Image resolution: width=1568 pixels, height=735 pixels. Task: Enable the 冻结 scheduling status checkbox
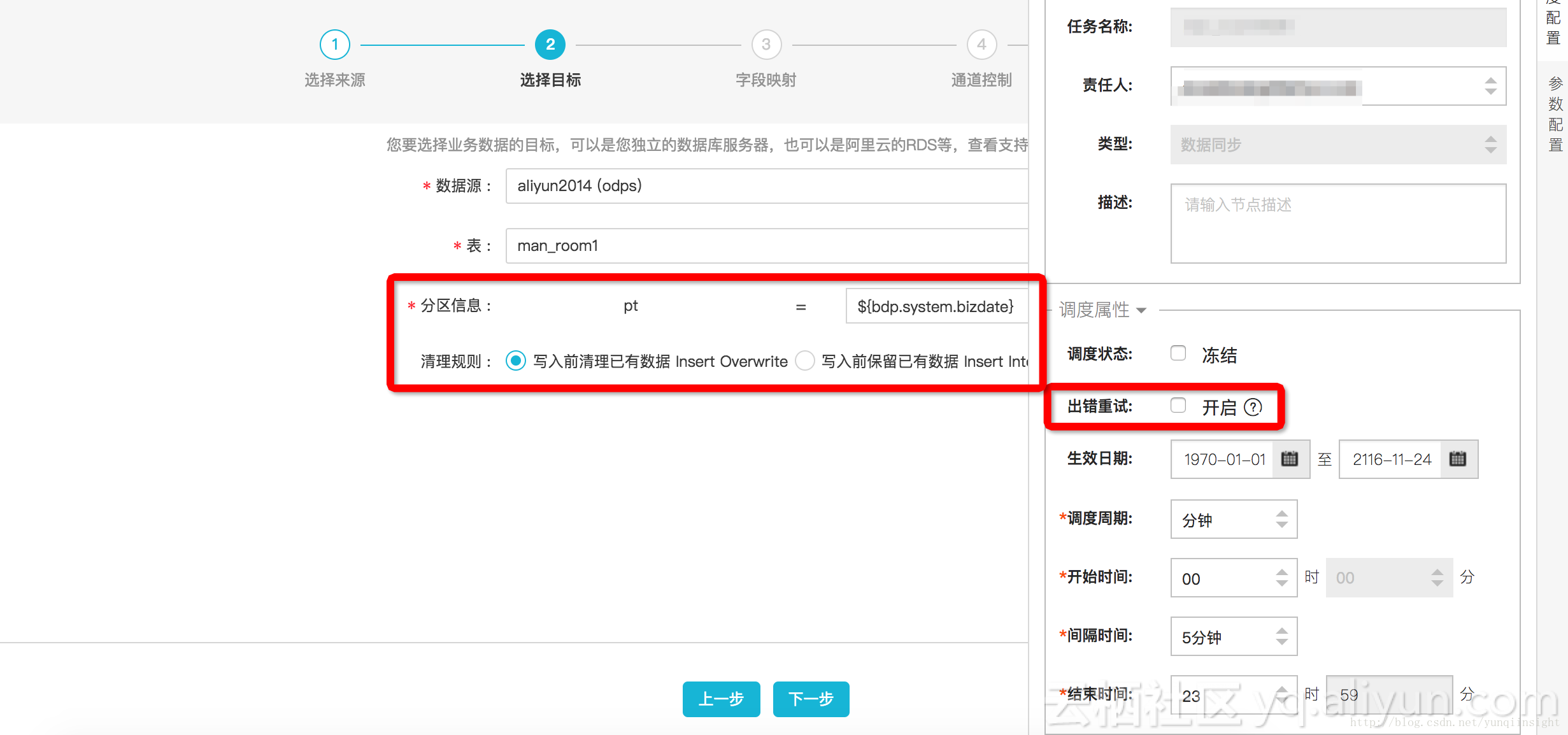pyautogui.click(x=1178, y=353)
